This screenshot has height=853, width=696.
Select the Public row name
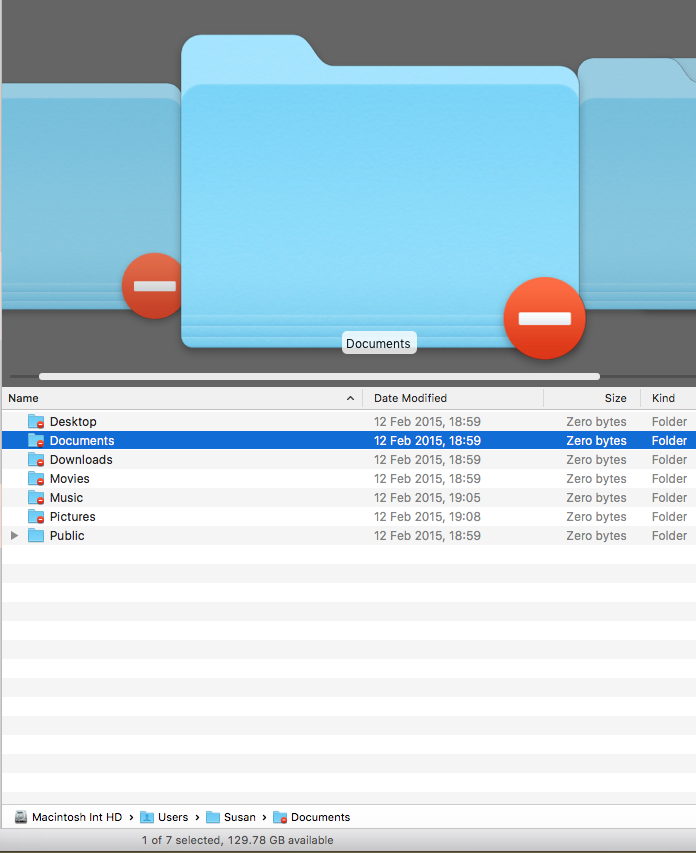(x=67, y=535)
